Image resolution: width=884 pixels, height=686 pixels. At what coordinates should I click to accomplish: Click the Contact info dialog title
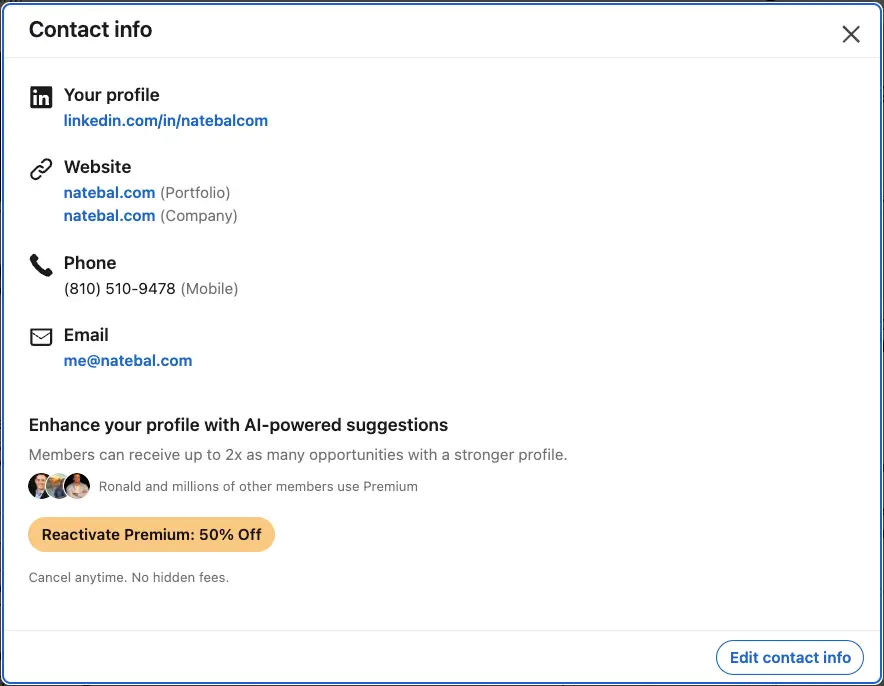[x=90, y=29]
